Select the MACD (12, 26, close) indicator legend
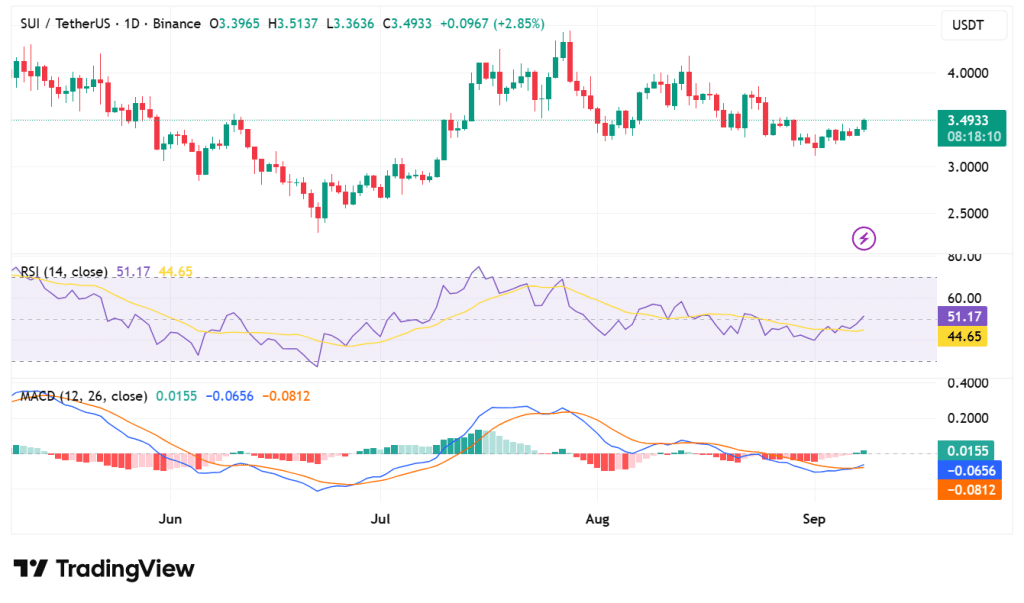The image size is (1024, 603). coord(83,396)
